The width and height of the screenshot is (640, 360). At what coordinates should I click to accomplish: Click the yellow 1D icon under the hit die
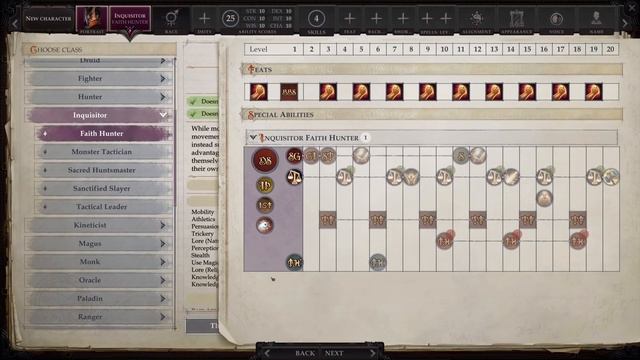(265, 185)
